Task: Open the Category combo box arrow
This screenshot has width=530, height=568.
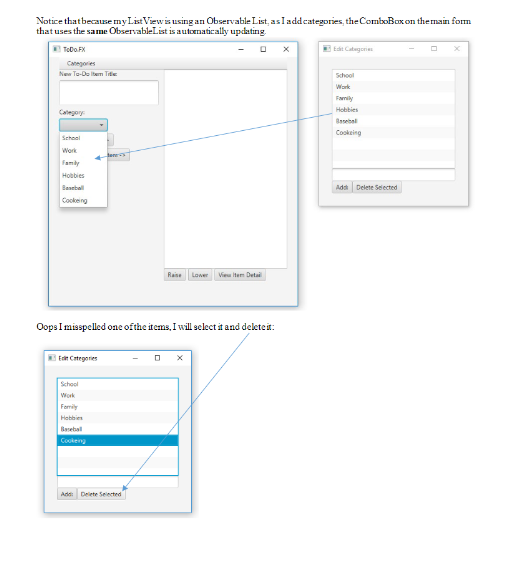Action: (101, 125)
